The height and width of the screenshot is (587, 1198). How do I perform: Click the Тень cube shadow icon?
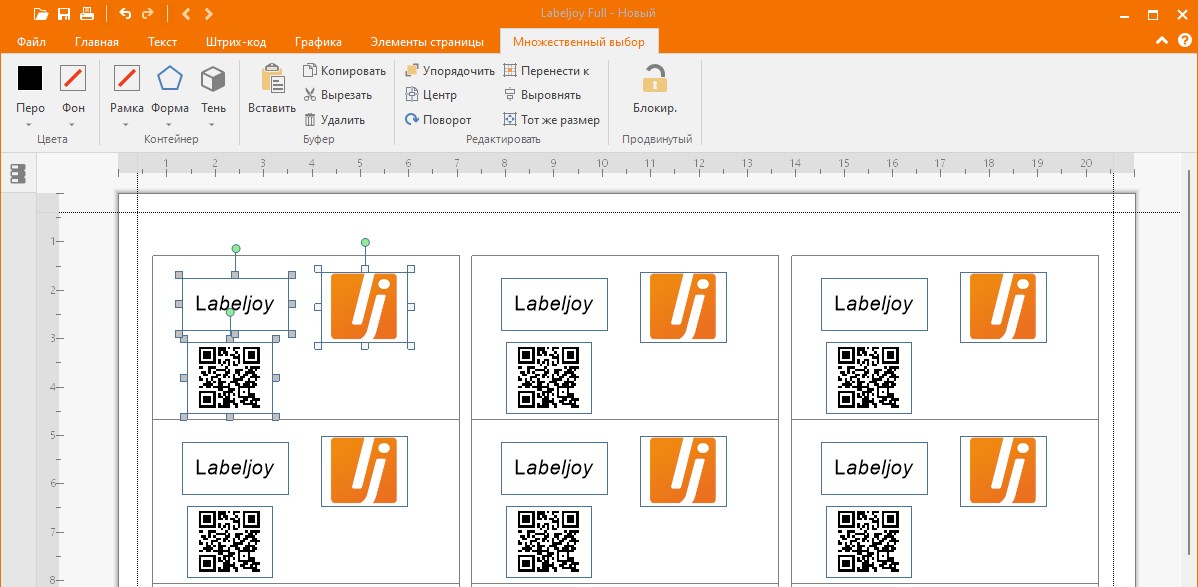coord(212,78)
